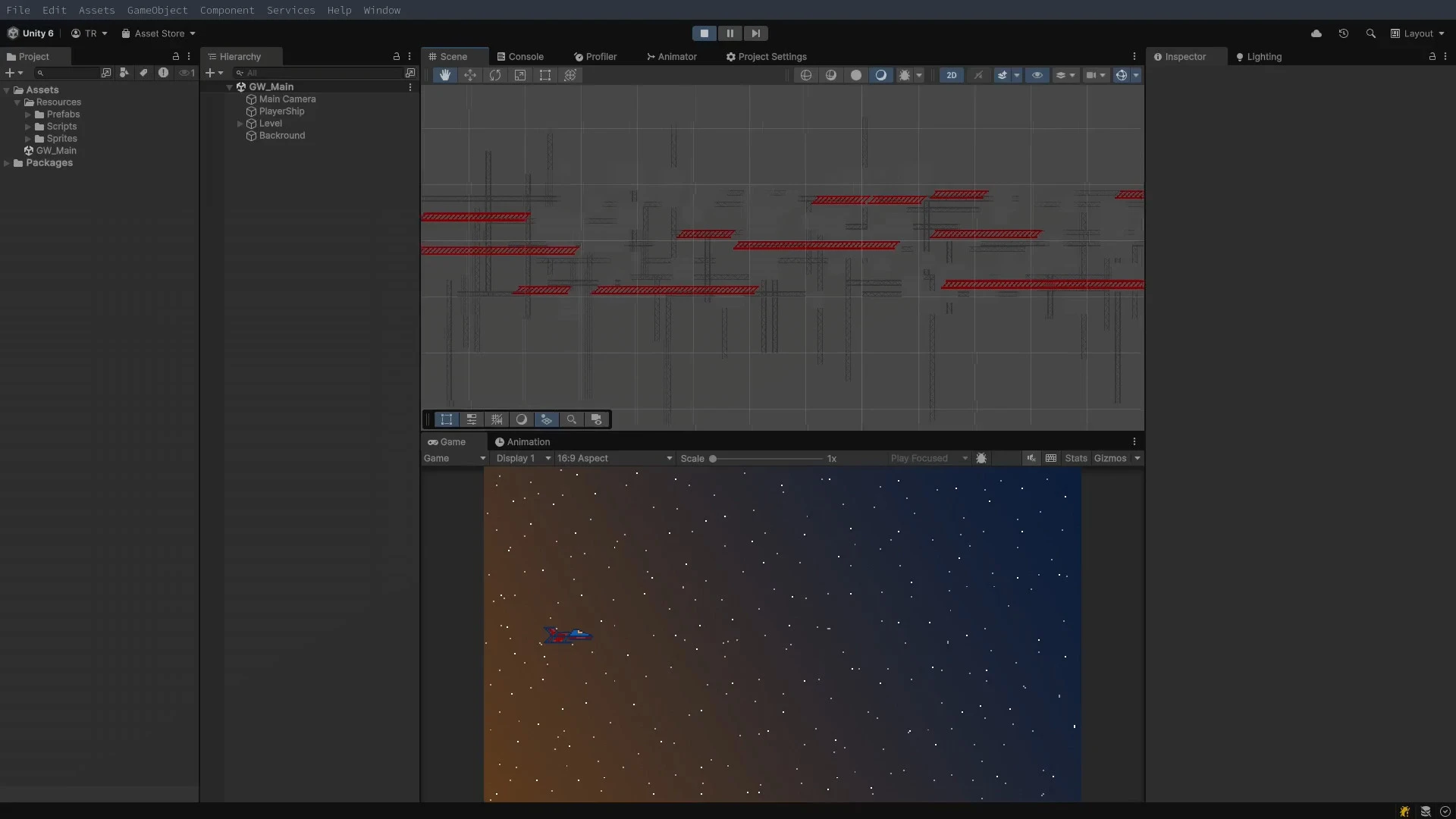Toggle 2D view mode in Scene view

point(951,75)
